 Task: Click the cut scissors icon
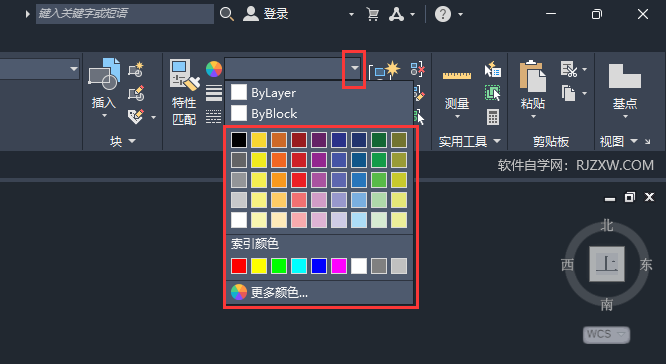(569, 69)
